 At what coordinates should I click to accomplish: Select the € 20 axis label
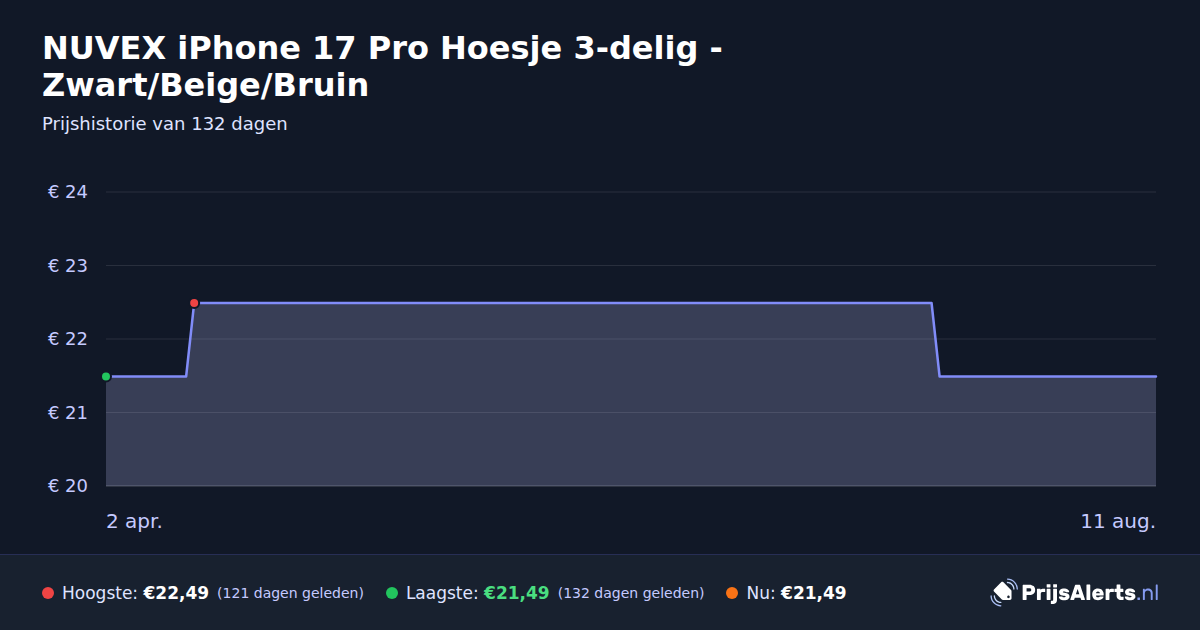68,486
